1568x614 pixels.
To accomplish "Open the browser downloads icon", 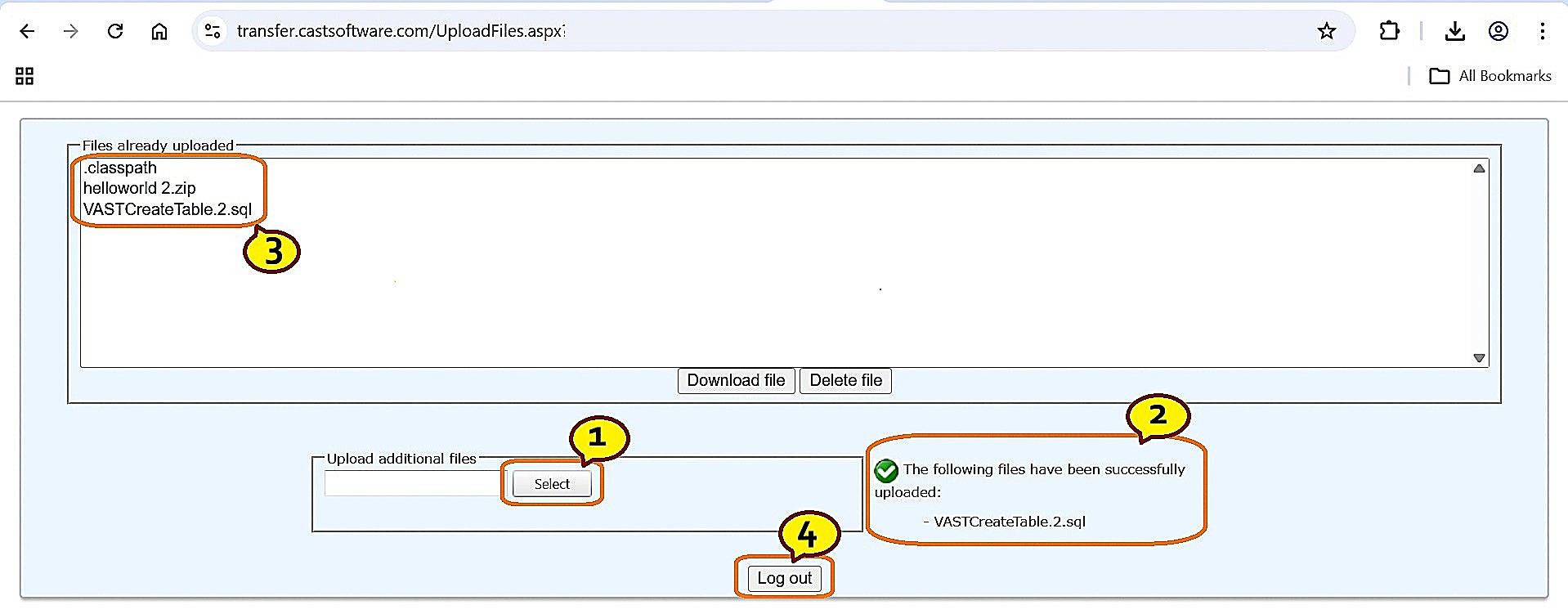I will [x=1454, y=31].
